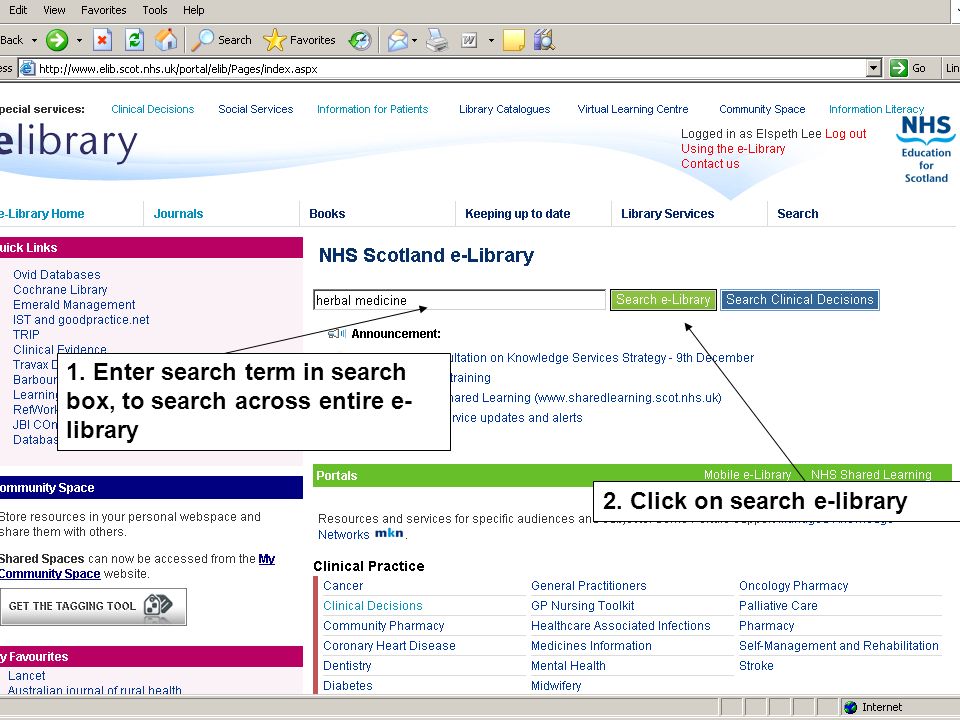Open the Keeping up to date tab
Image resolution: width=960 pixels, height=720 pixels.
(517, 214)
